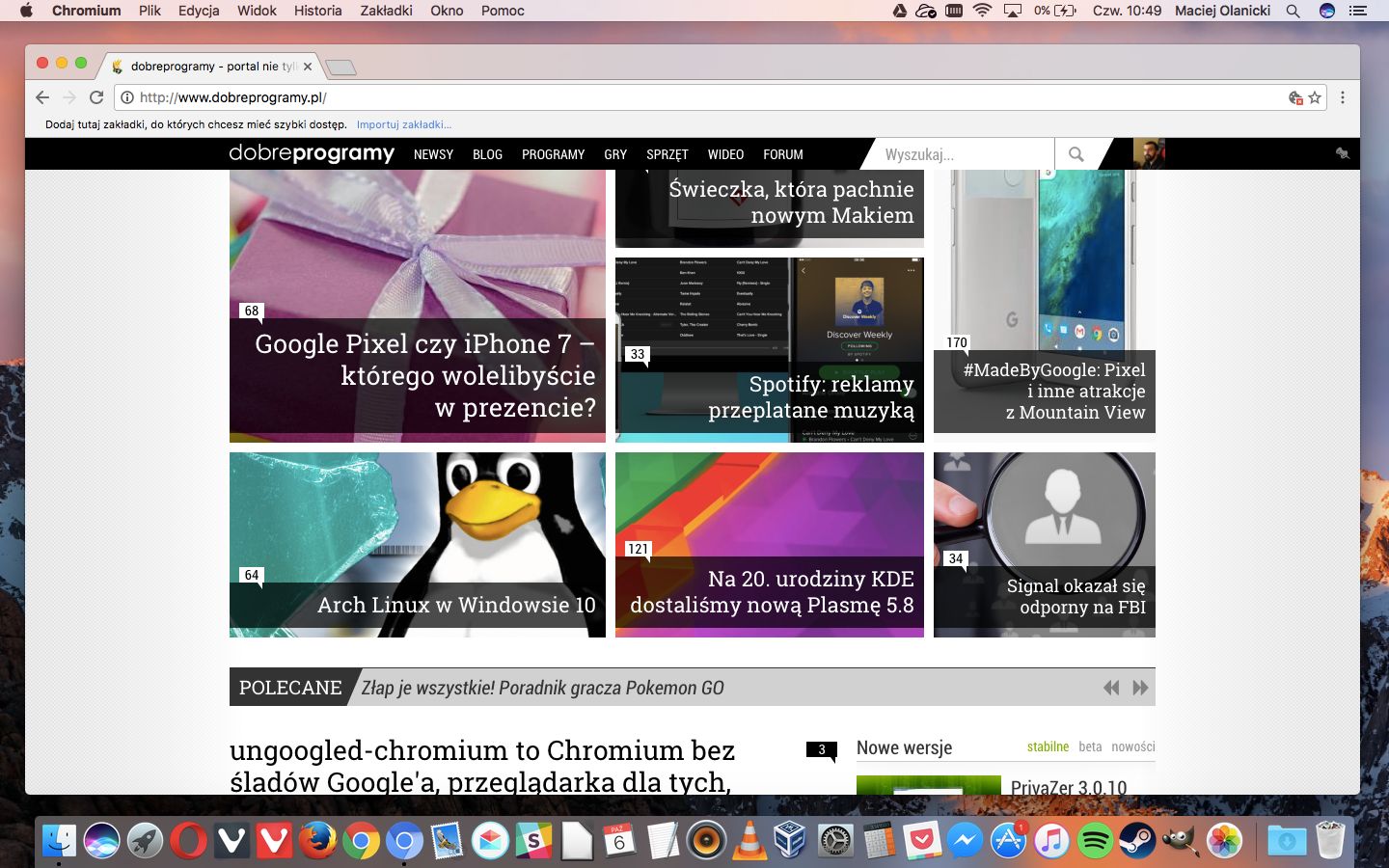Click the search magnifier on dobreprogramy

pyautogui.click(x=1076, y=154)
